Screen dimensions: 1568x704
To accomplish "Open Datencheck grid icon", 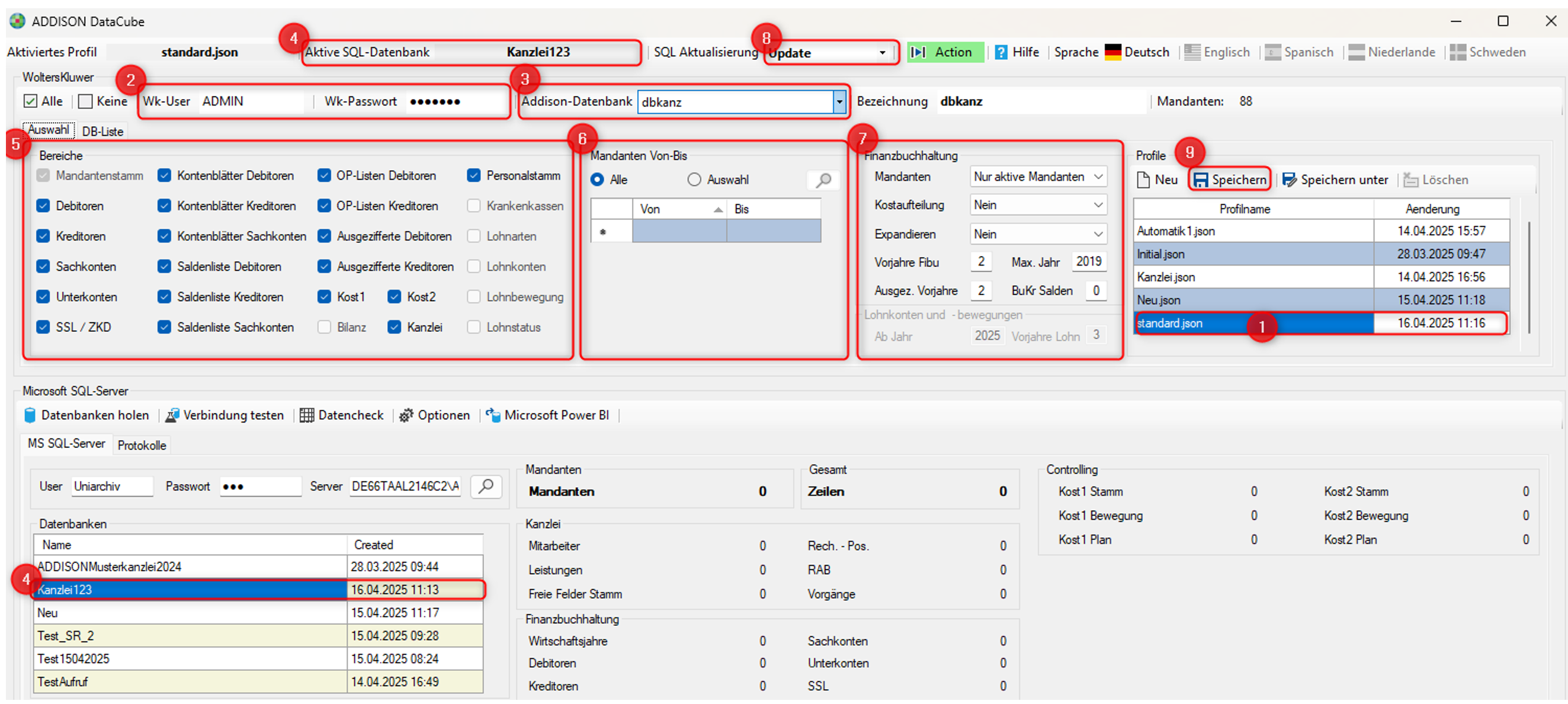I will 307,415.
